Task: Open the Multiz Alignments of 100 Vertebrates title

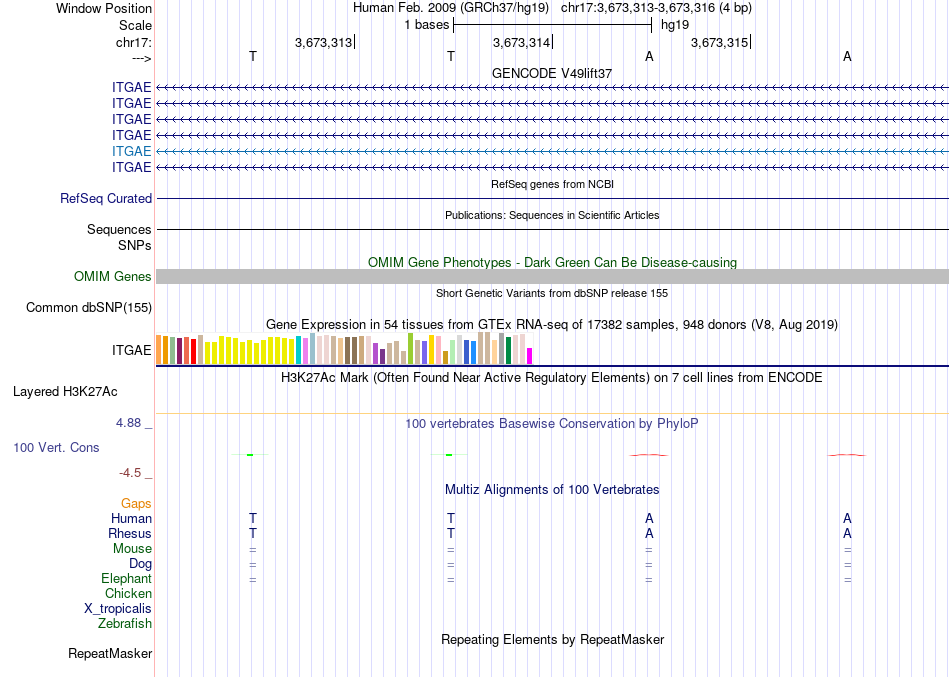Action: [x=552, y=489]
